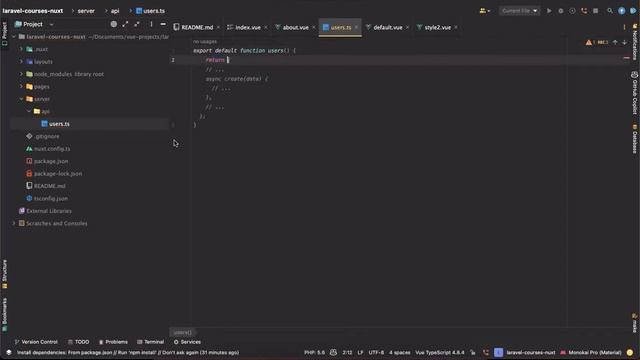Open the Problems tool window
640x360 pixels.
(x=113, y=342)
